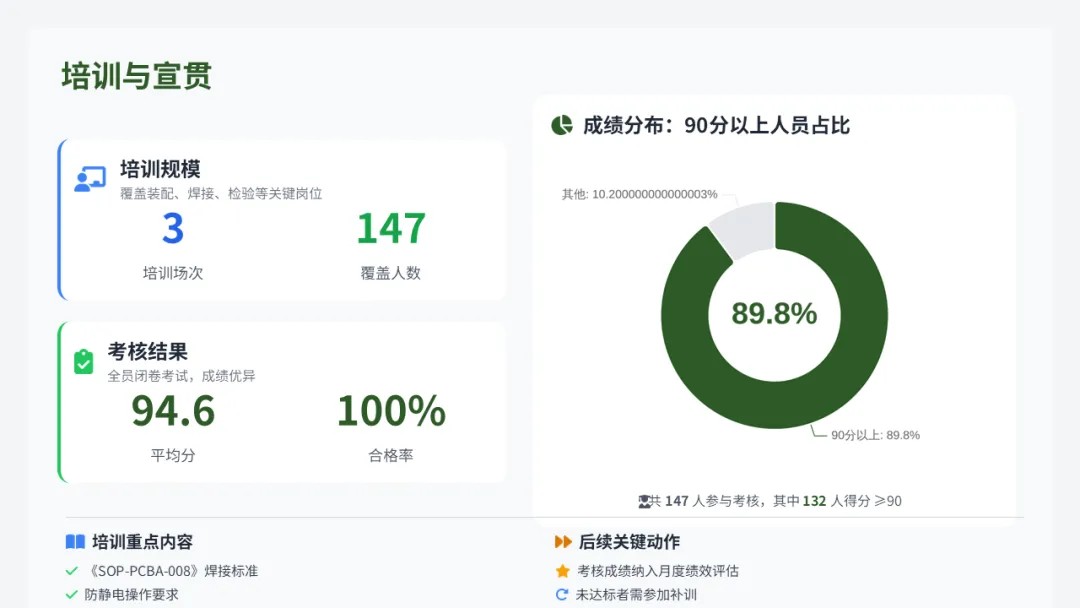Click the 89.8% center label of donut

(774, 314)
